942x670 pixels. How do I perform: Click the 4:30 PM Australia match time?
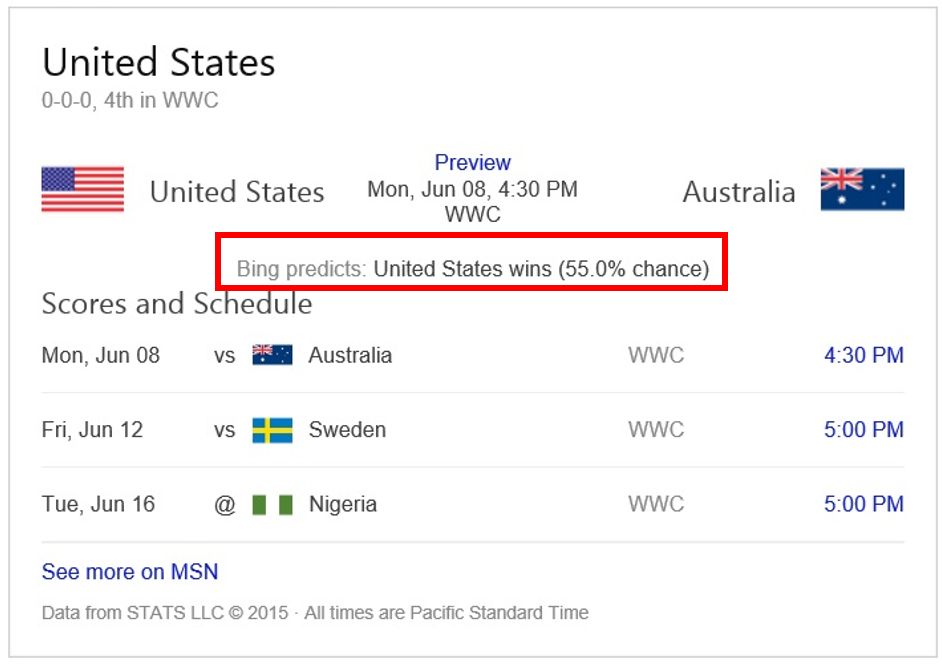(x=863, y=355)
